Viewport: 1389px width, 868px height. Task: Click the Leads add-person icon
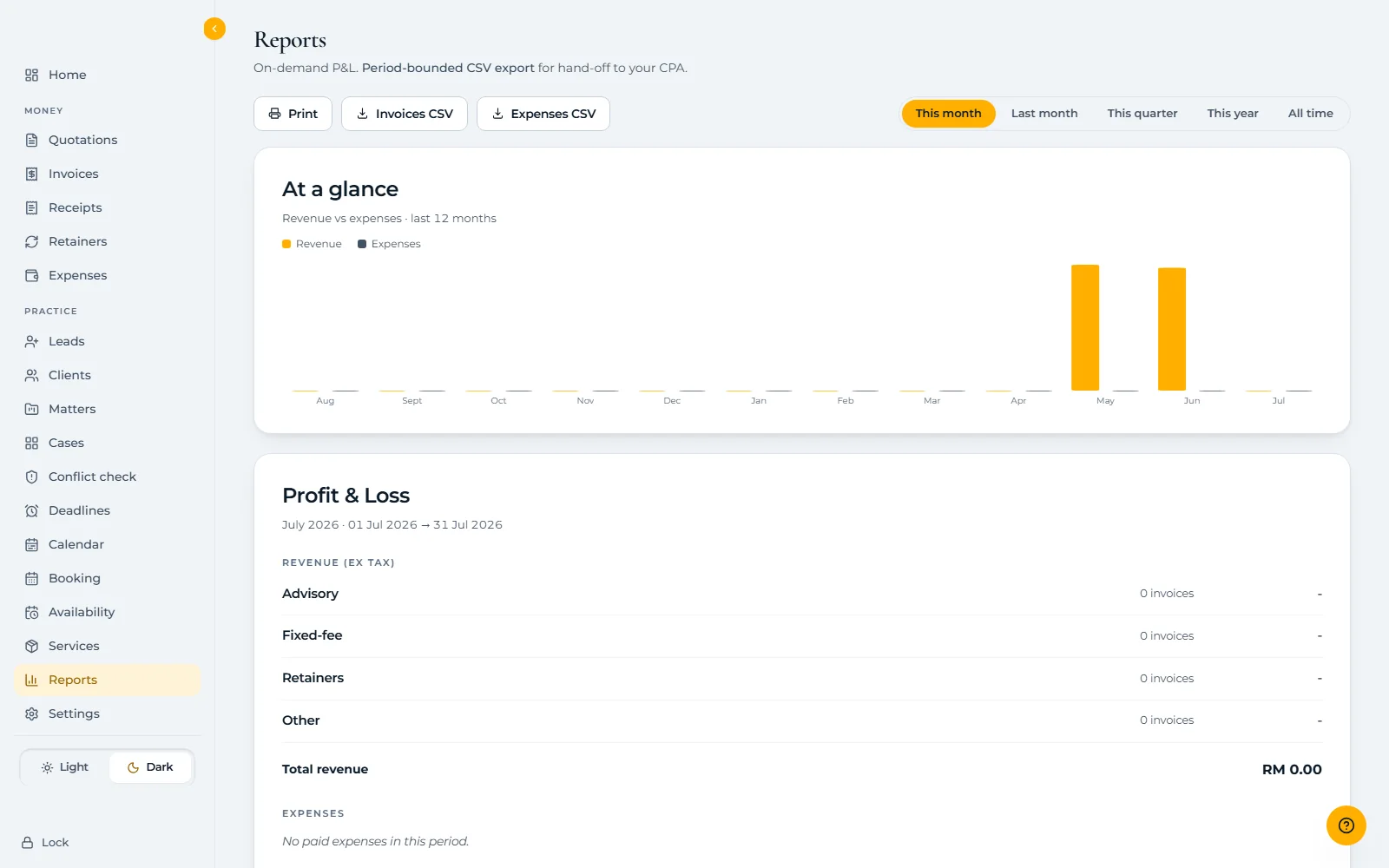32,341
